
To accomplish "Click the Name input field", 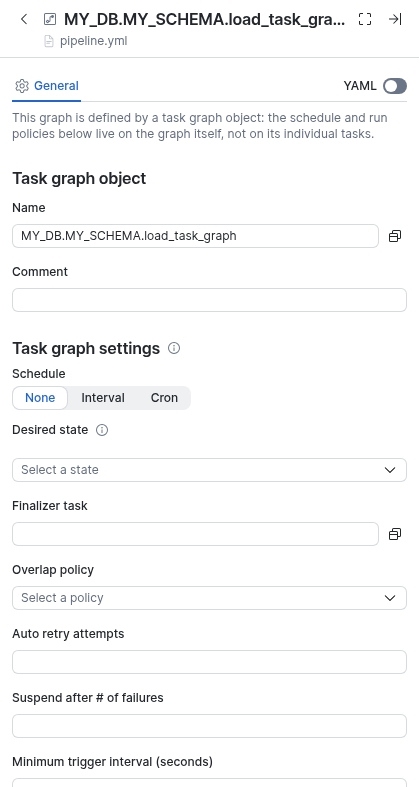I will [x=195, y=236].
